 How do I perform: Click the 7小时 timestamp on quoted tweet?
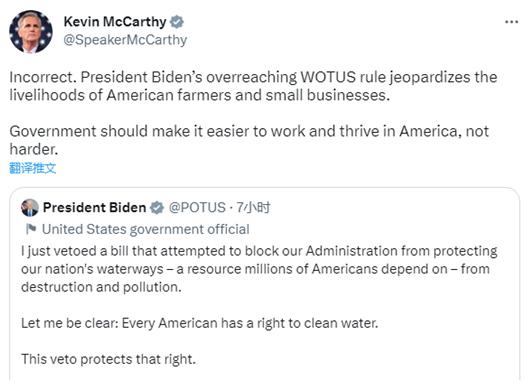pyautogui.click(x=253, y=208)
